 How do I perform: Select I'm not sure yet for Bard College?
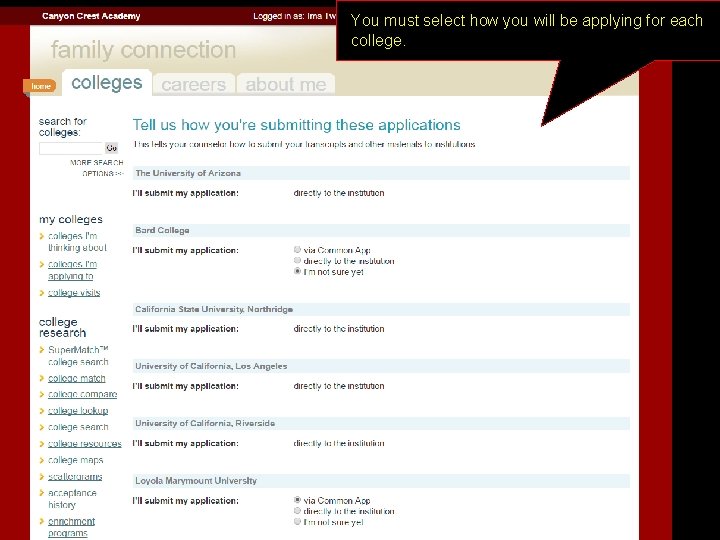click(297, 271)
